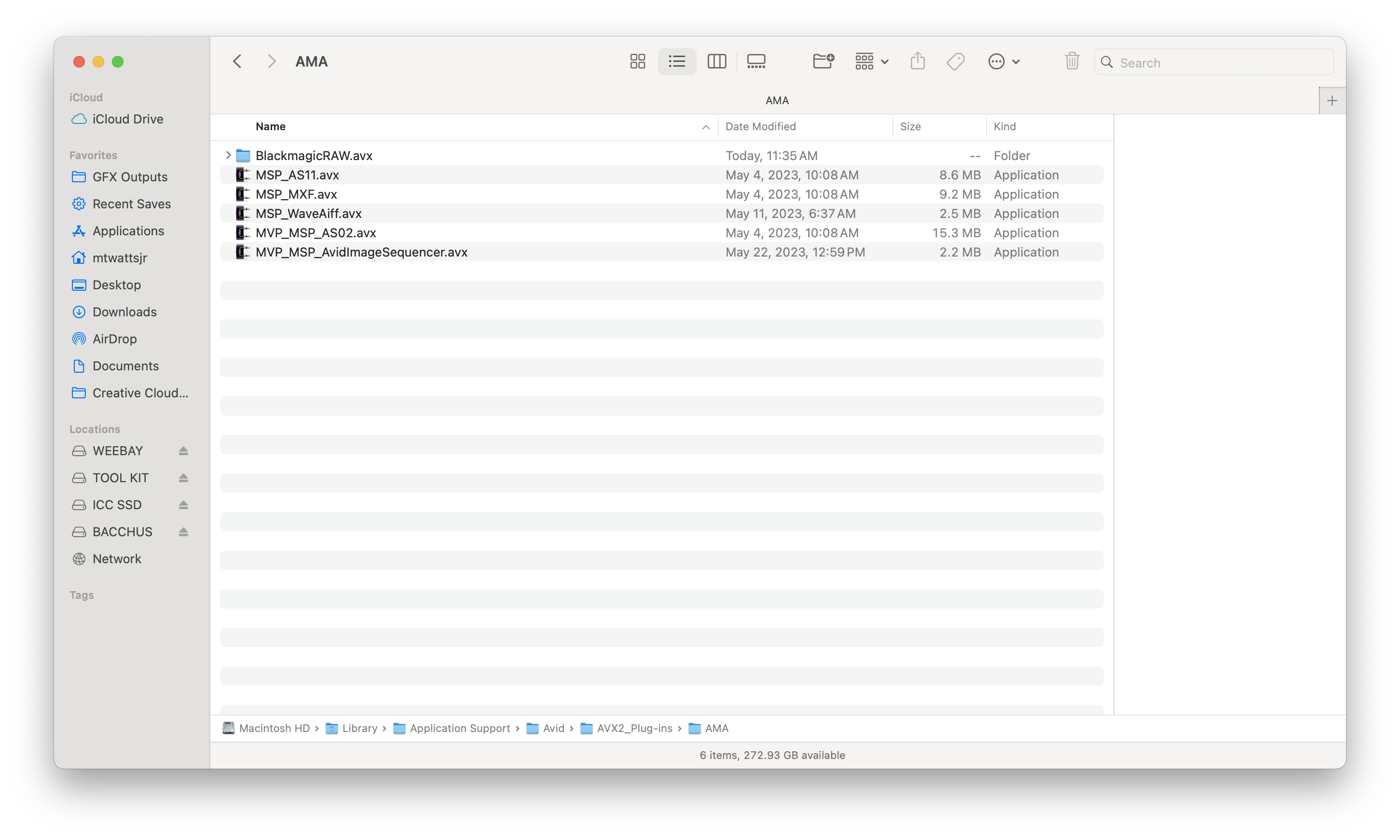Click the MVP_MSP_AvidImageSequencer.avx file icon
The image size is (1400, 840).
(243, 251)
